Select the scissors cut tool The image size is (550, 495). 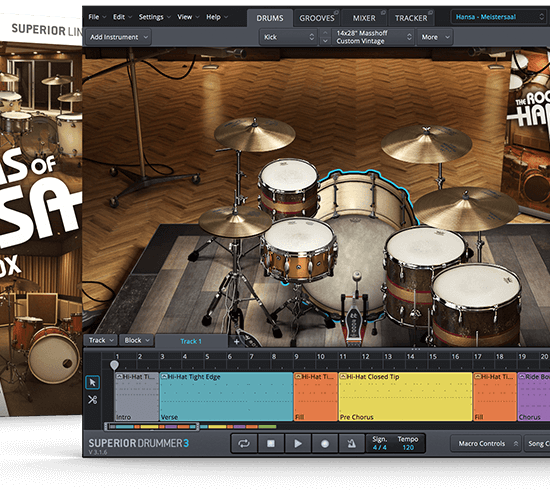(x=93, y=400)
